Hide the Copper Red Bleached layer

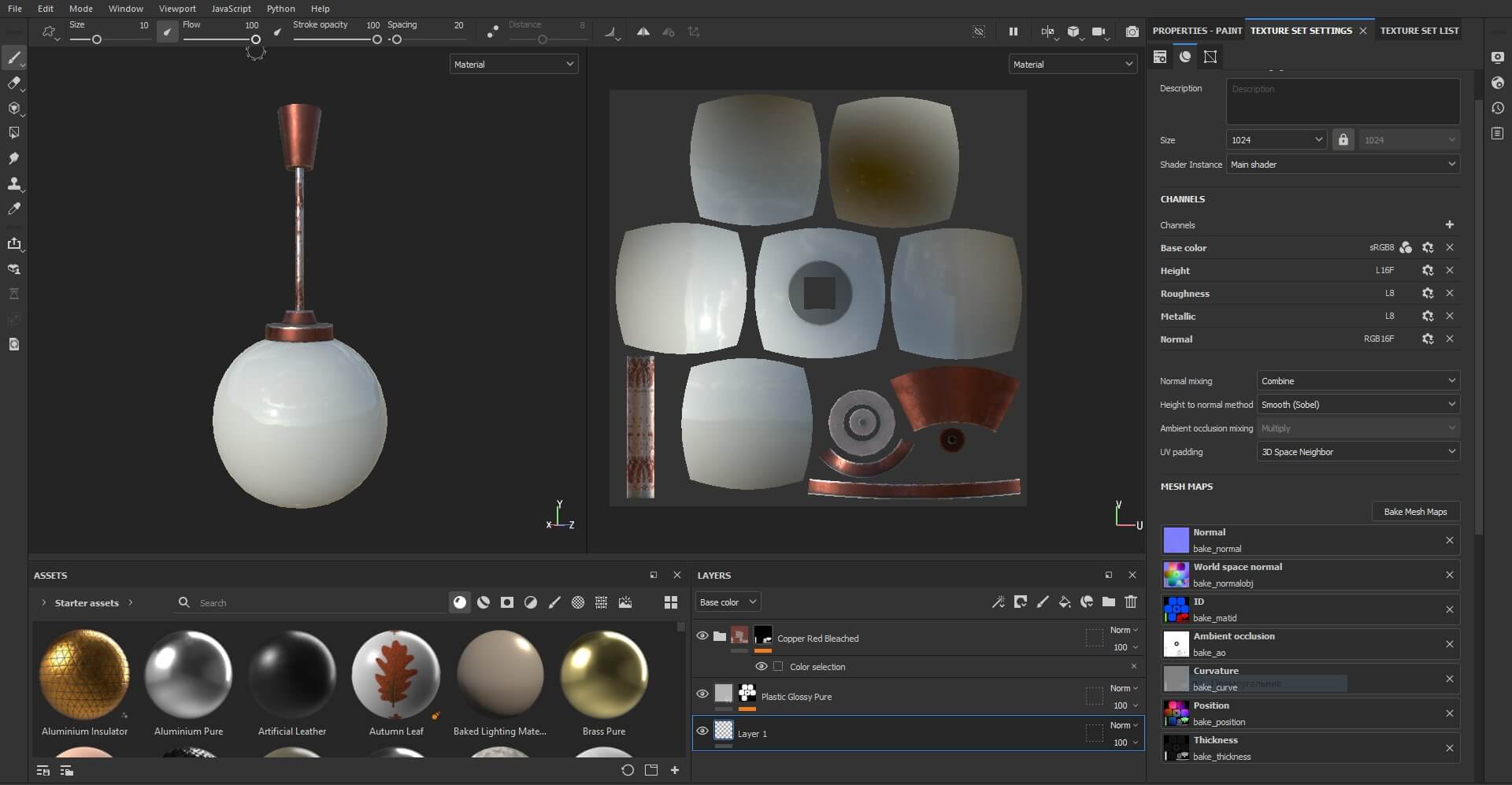tap(702, 635)
